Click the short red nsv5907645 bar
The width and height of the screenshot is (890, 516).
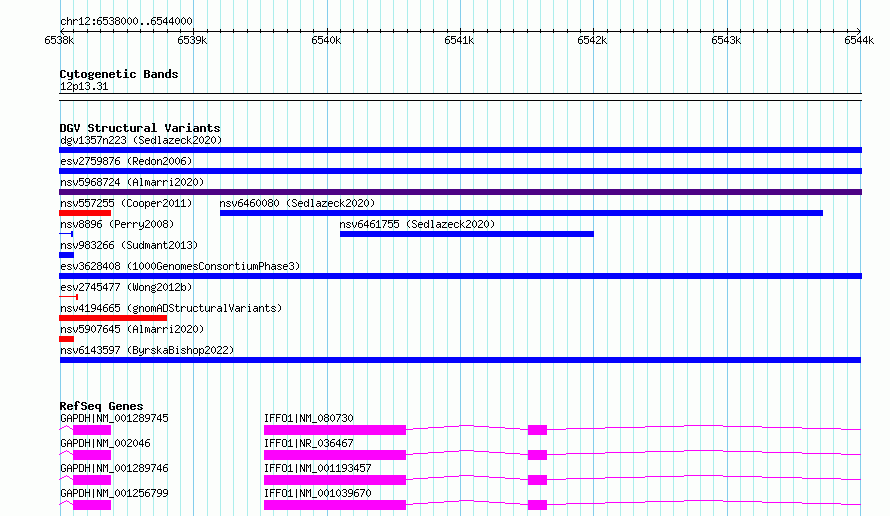[x=66, y=339]
